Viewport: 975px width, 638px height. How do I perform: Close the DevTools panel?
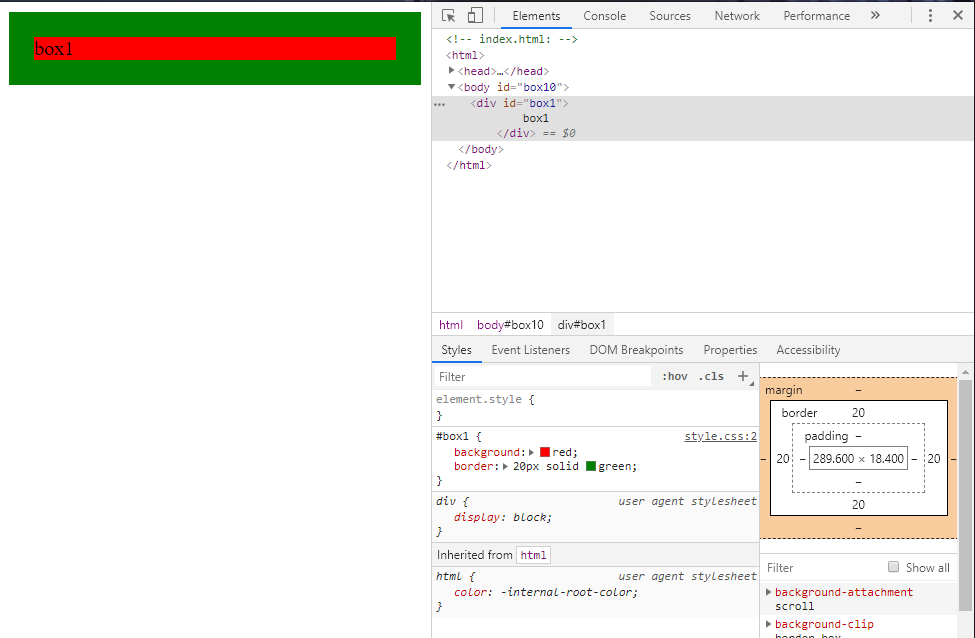coord(958,16)
